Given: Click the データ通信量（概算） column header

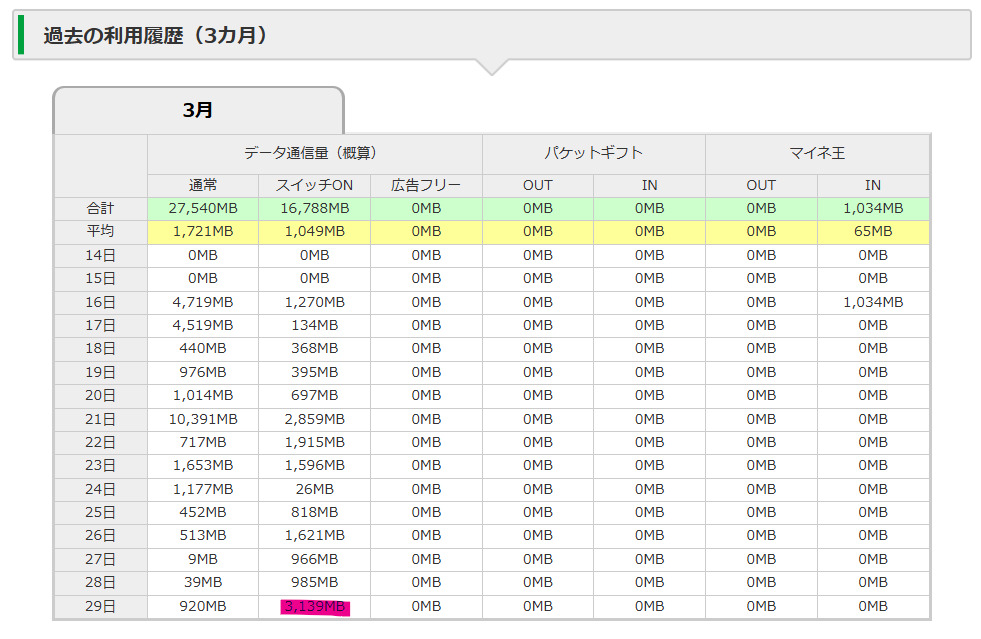Looking at the screenshot, I should pyautogui.click(x=314, y=153).
